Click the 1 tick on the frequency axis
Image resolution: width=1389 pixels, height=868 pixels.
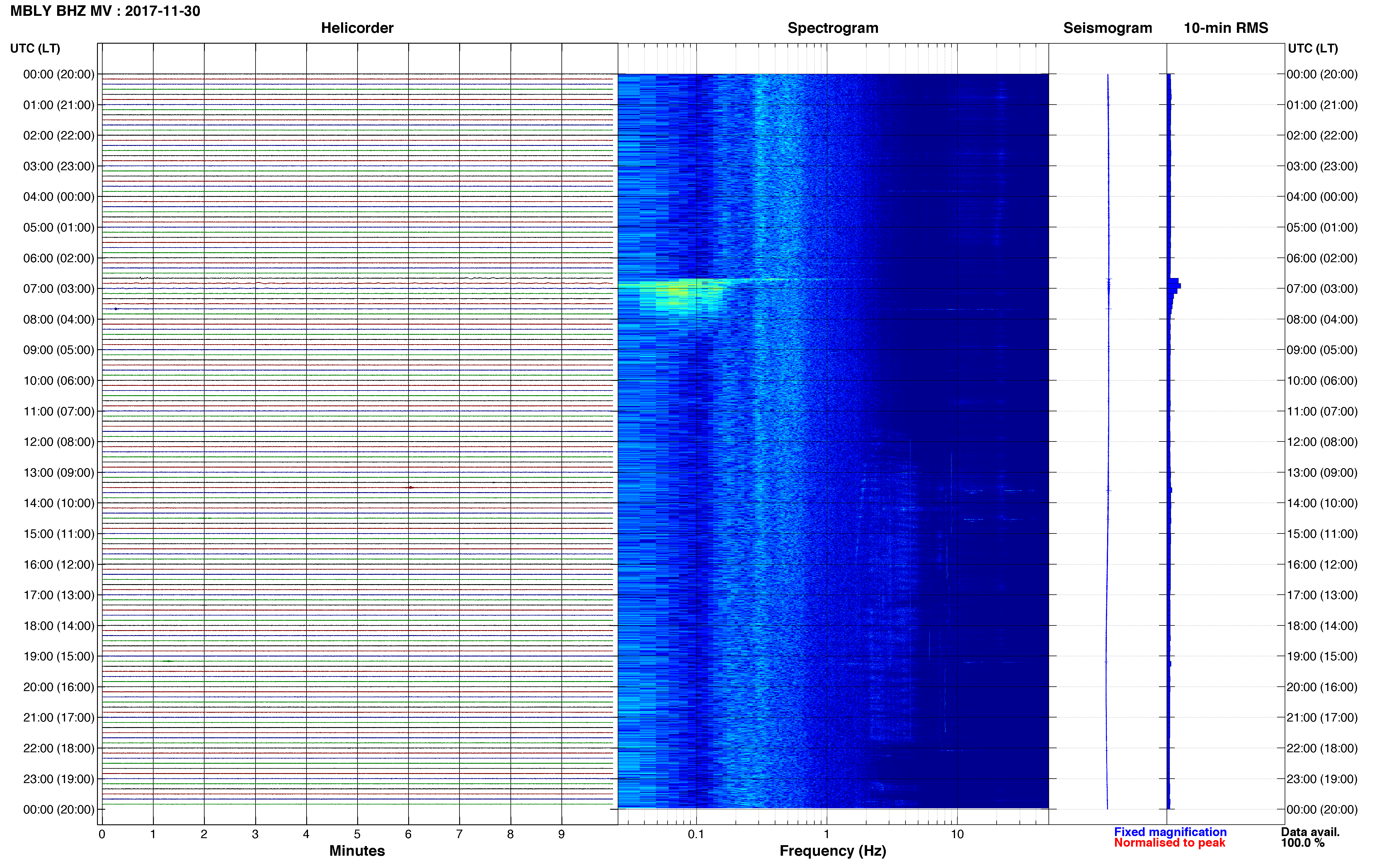pyautogui.click(x=826, y=834)
